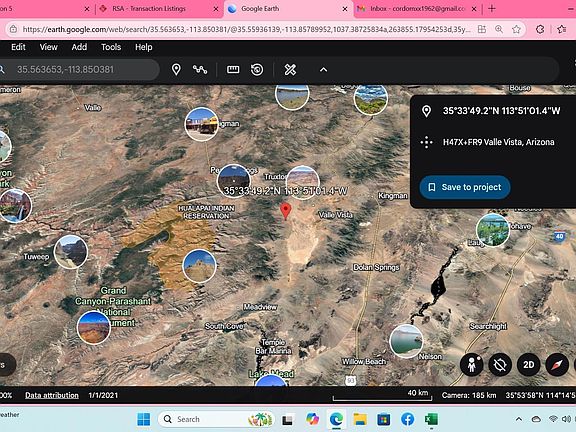The height and width of the screenshot is (432, 576).
Task: Add page to favorites star icon
Action: coord(516,29)
